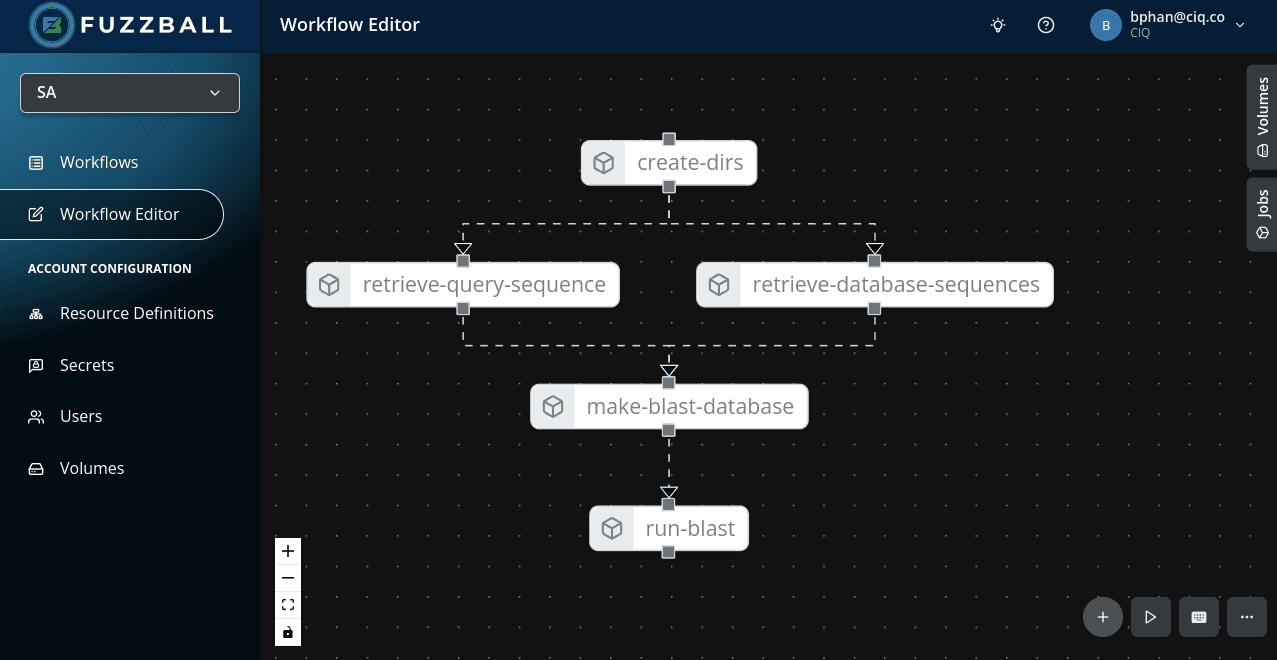
Task: Navigate to Secrets in sidebar
Action: coord(87,365)
